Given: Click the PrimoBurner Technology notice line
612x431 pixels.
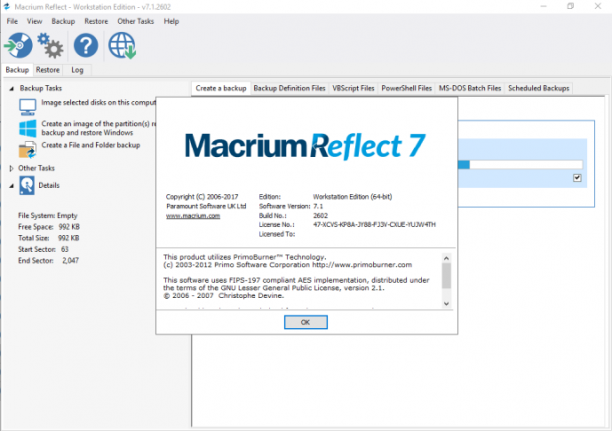Looking at the screenshot, I should [x=244, y=257].
